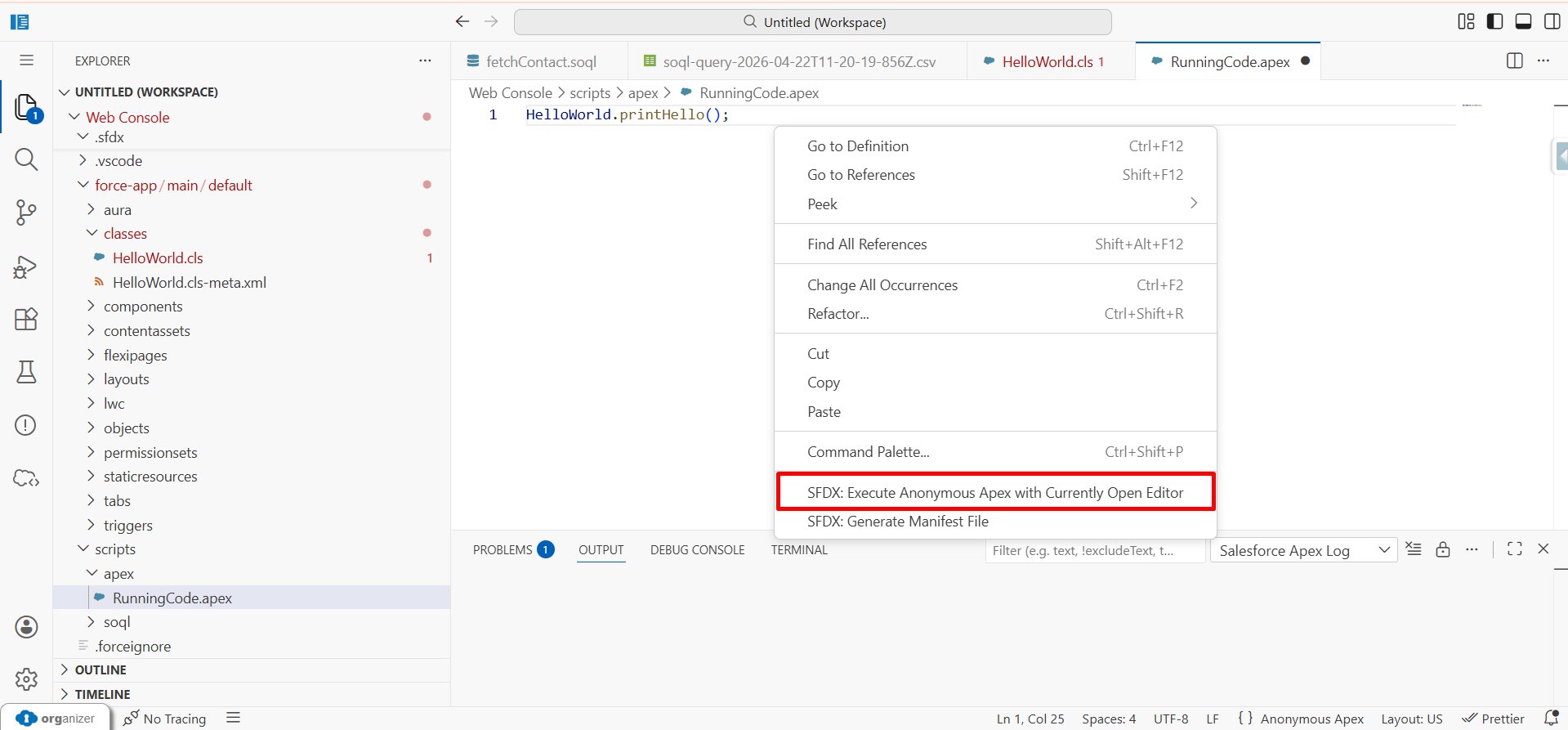
Task: Select .forceignore file
Action: 252,647
